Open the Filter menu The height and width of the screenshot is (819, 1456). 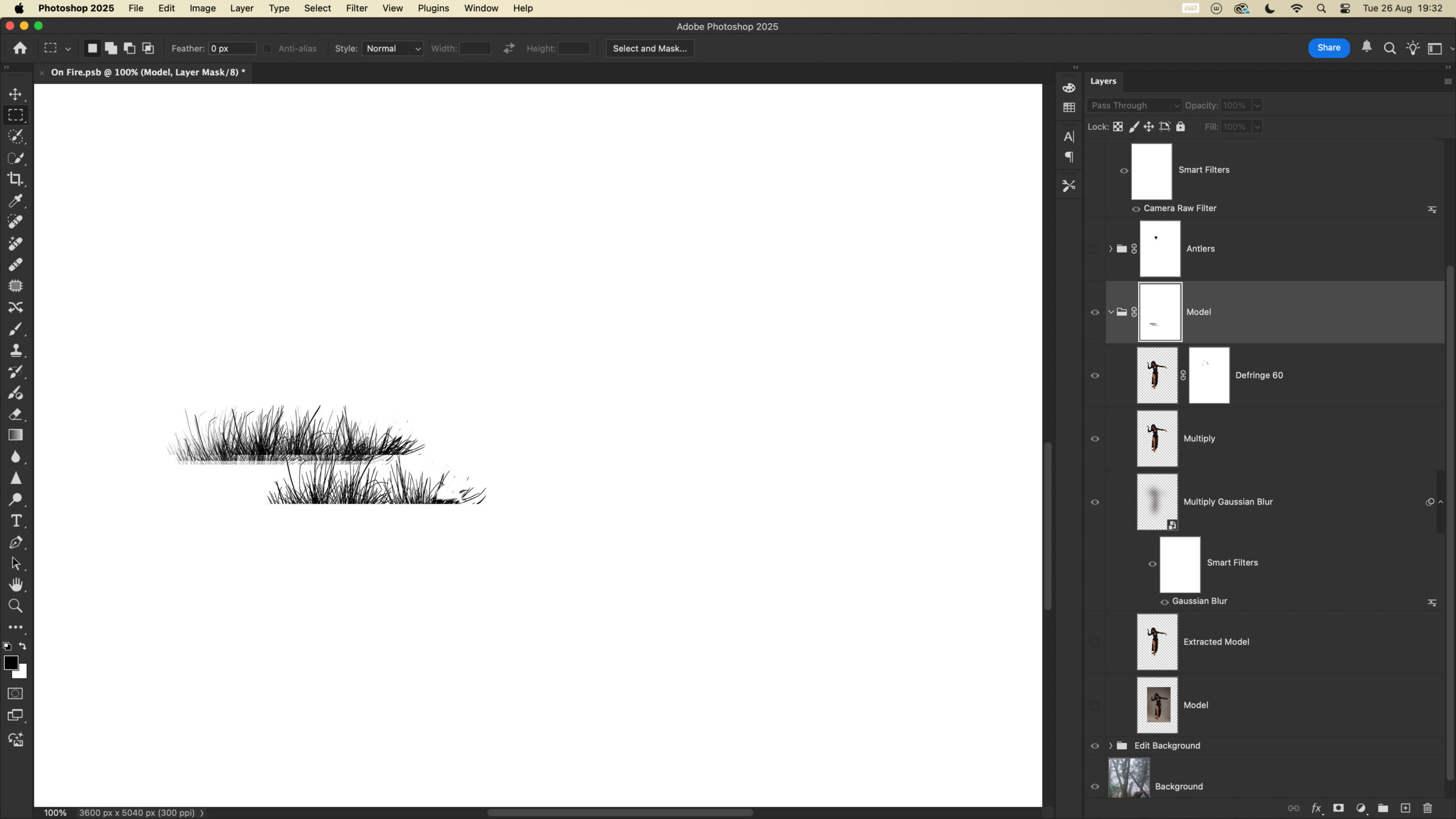point(357,8)
